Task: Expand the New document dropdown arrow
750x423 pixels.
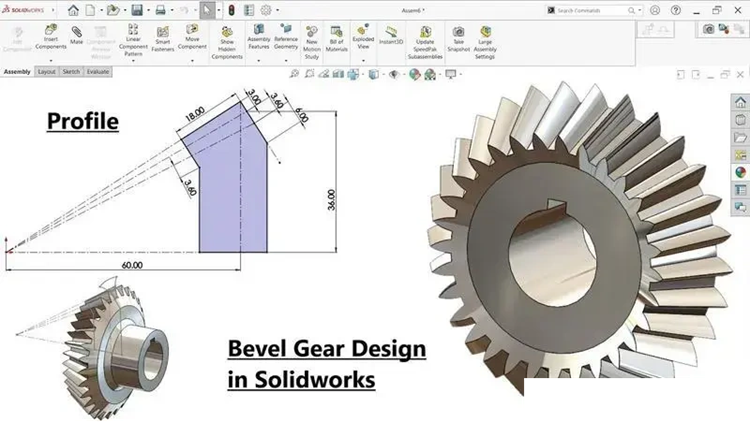Action: (101, 10)
